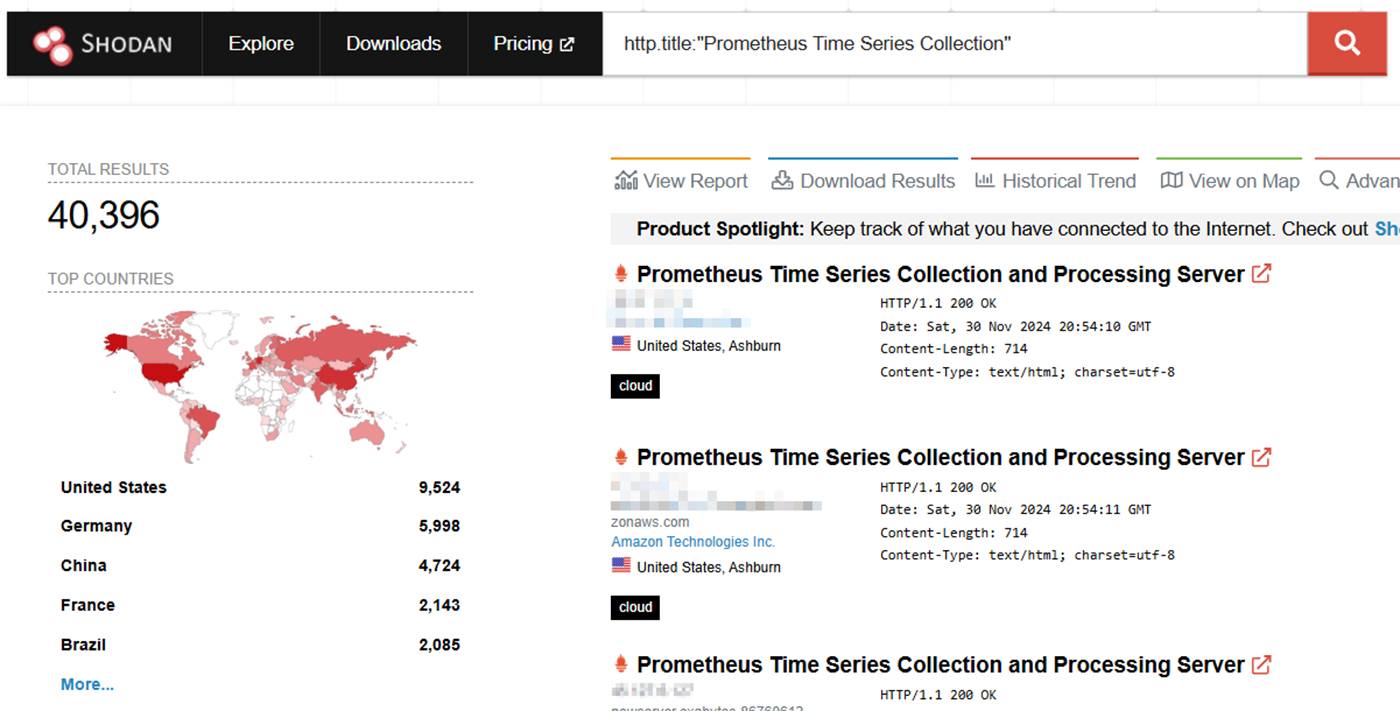Open the Downloads menu item
The height and width of the screenshot is (711, 1400).
pos(393,44)
